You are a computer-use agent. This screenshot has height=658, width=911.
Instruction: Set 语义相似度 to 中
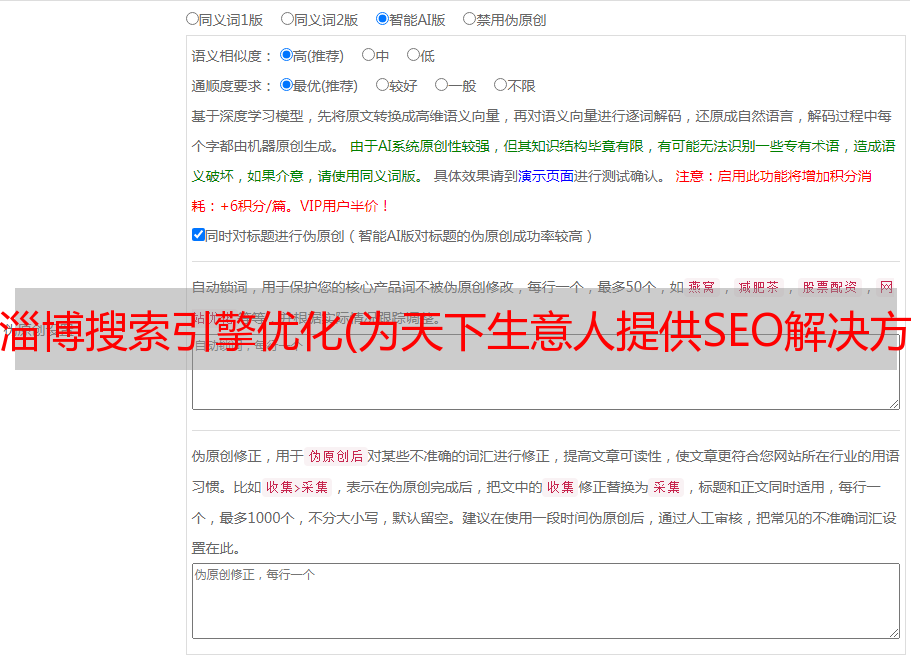[368, 55]
